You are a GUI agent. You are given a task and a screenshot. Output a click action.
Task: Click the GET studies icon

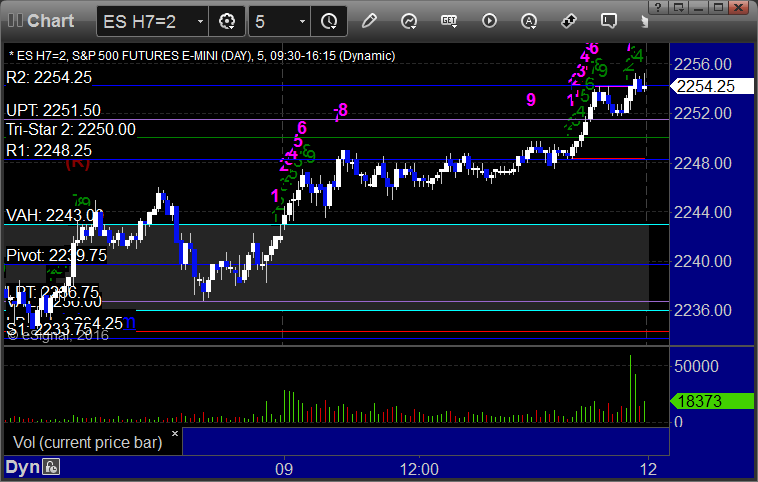point(449,21)
